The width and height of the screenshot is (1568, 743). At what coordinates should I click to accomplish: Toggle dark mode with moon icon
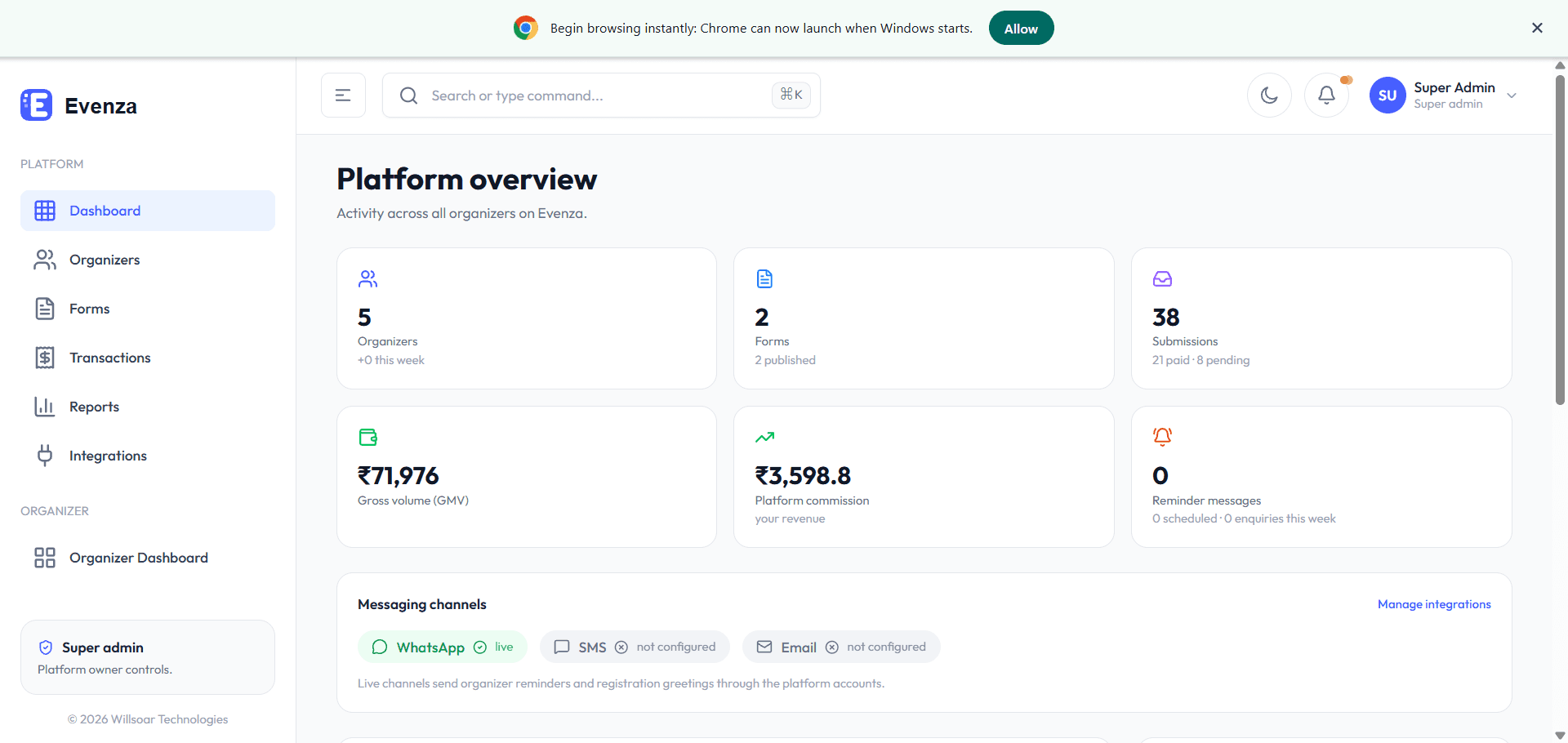pyautogui.click(x=1269, y=96)
